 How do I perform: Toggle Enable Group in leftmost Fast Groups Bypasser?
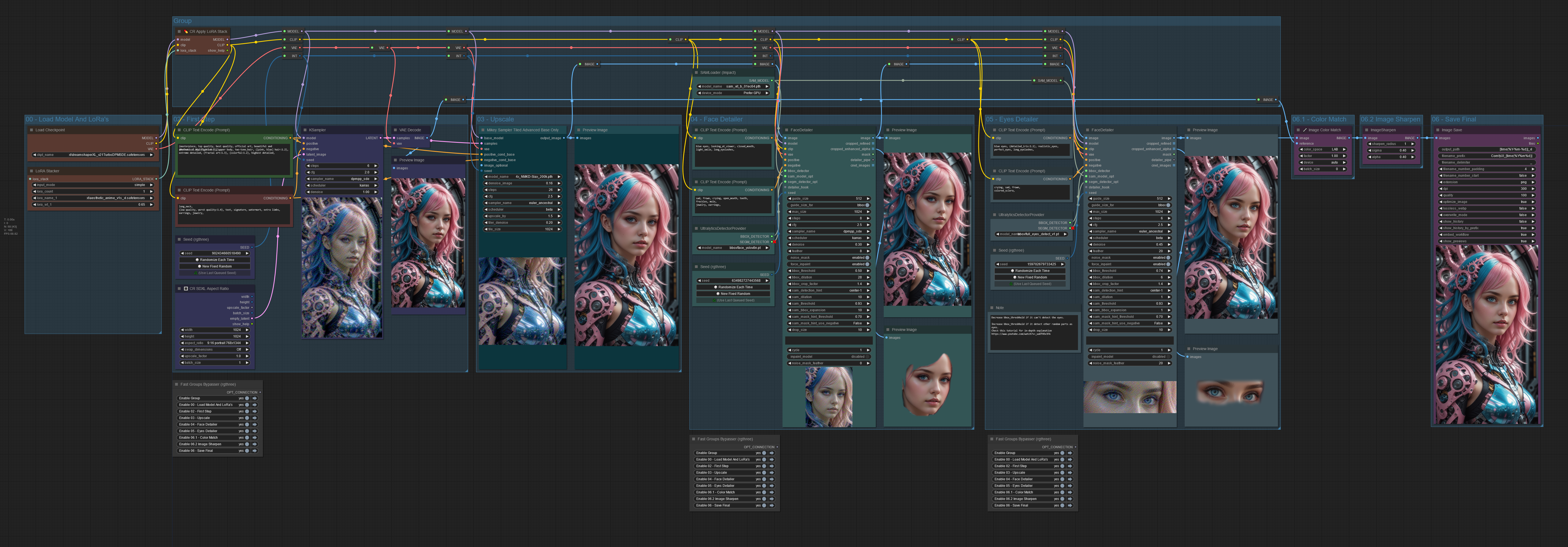coord(247,398)
